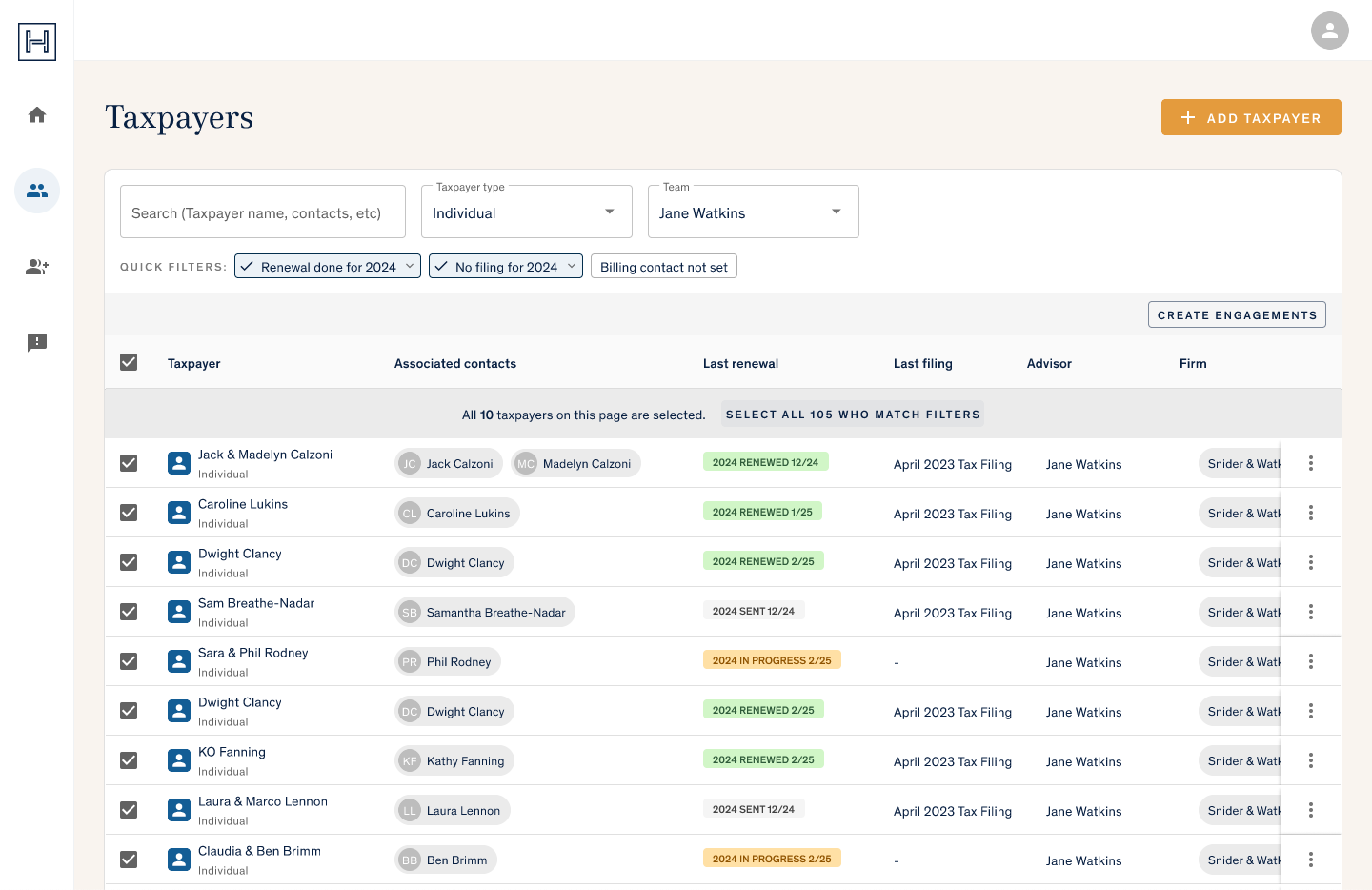Click the Add Taxpayer button
The height and width of the screenshot is (890, 1372).
pos(1251,117)
